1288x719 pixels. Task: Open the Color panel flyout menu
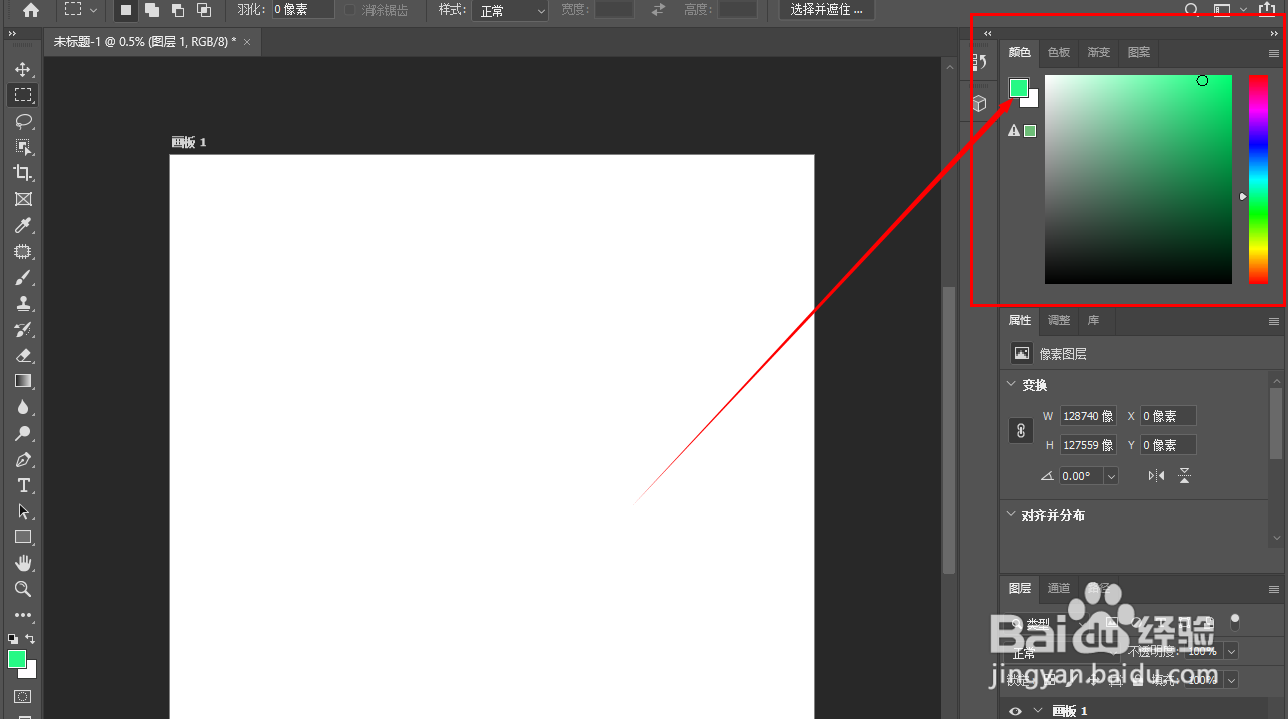point(1274,53)
